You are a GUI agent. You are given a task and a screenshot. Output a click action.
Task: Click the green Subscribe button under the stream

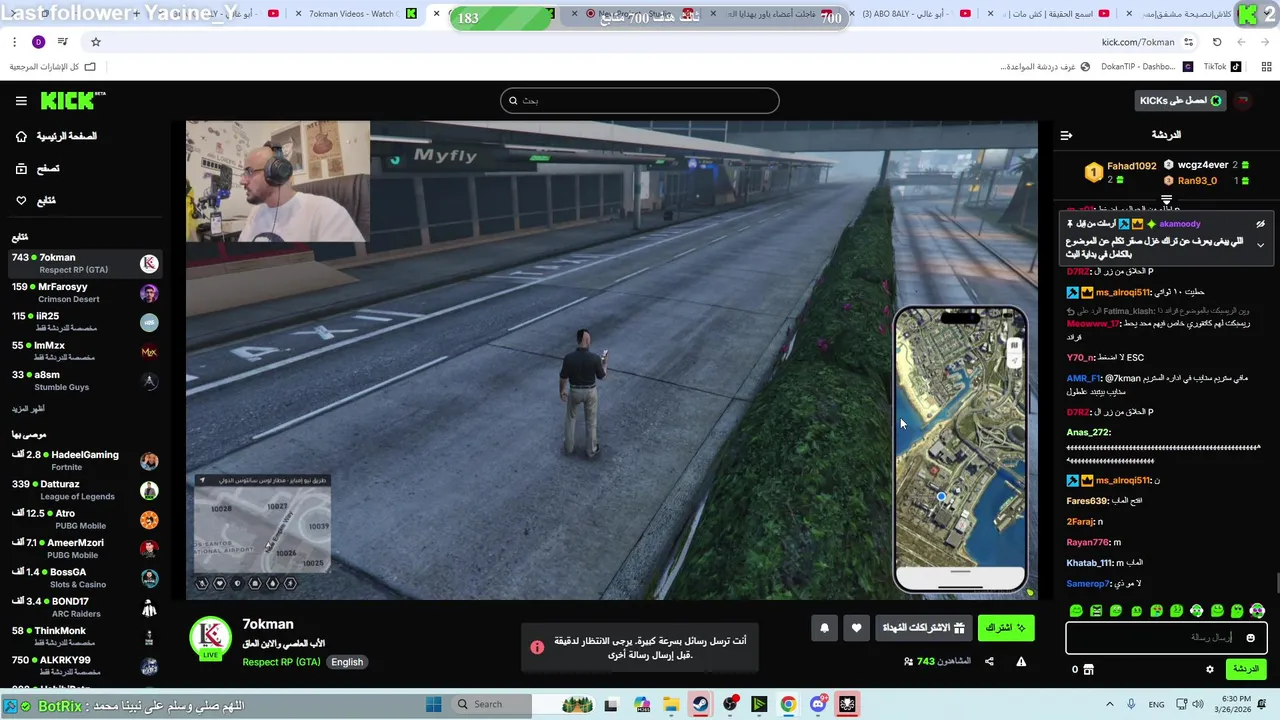pos(1006,628)
